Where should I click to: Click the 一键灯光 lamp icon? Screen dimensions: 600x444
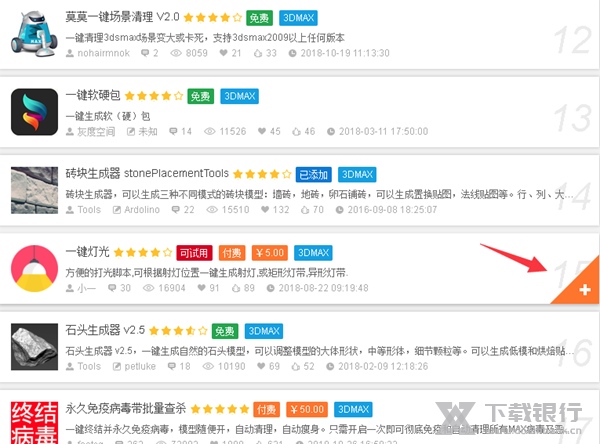34,269
